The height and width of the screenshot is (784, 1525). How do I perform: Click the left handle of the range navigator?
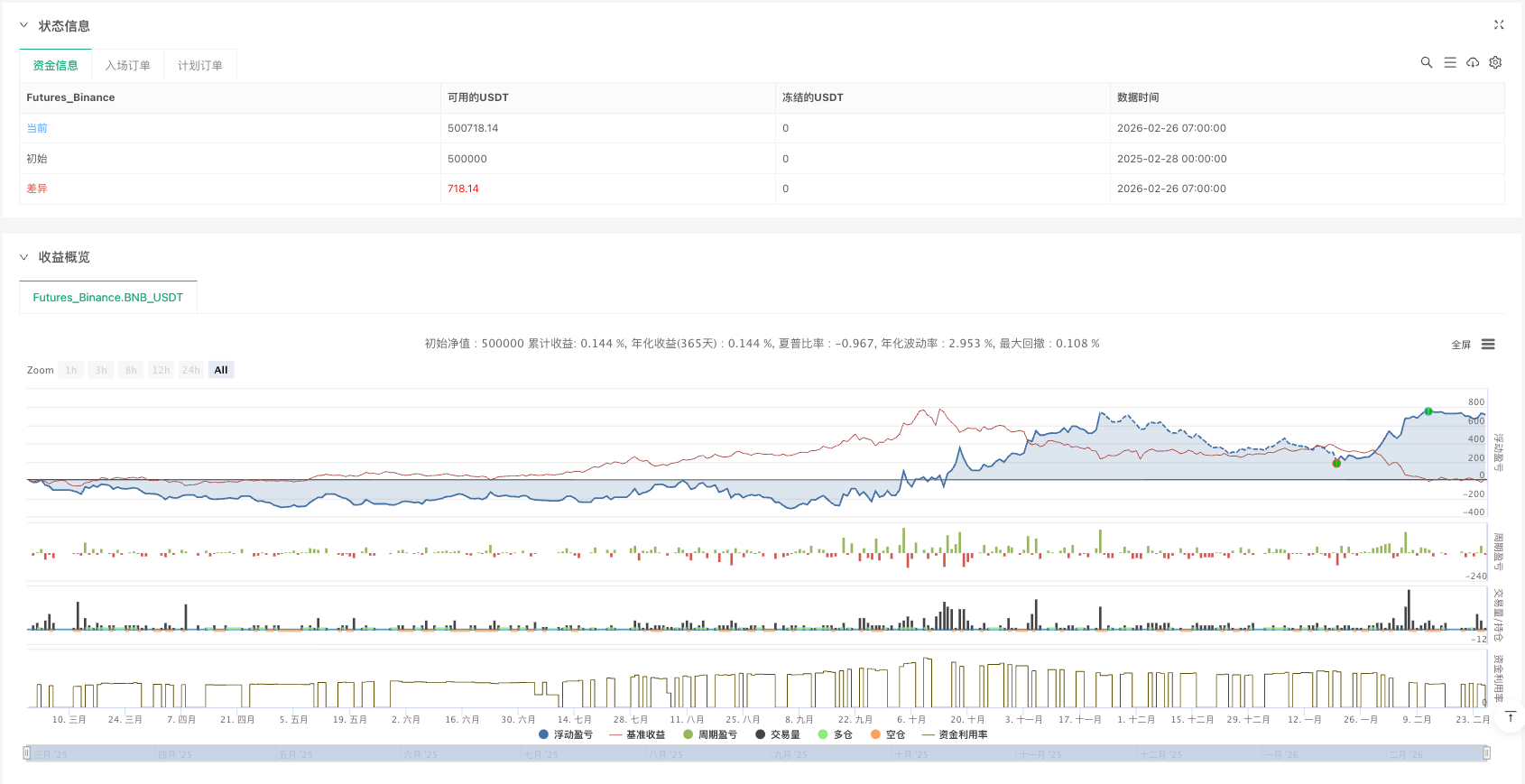[x=27, y=753]
